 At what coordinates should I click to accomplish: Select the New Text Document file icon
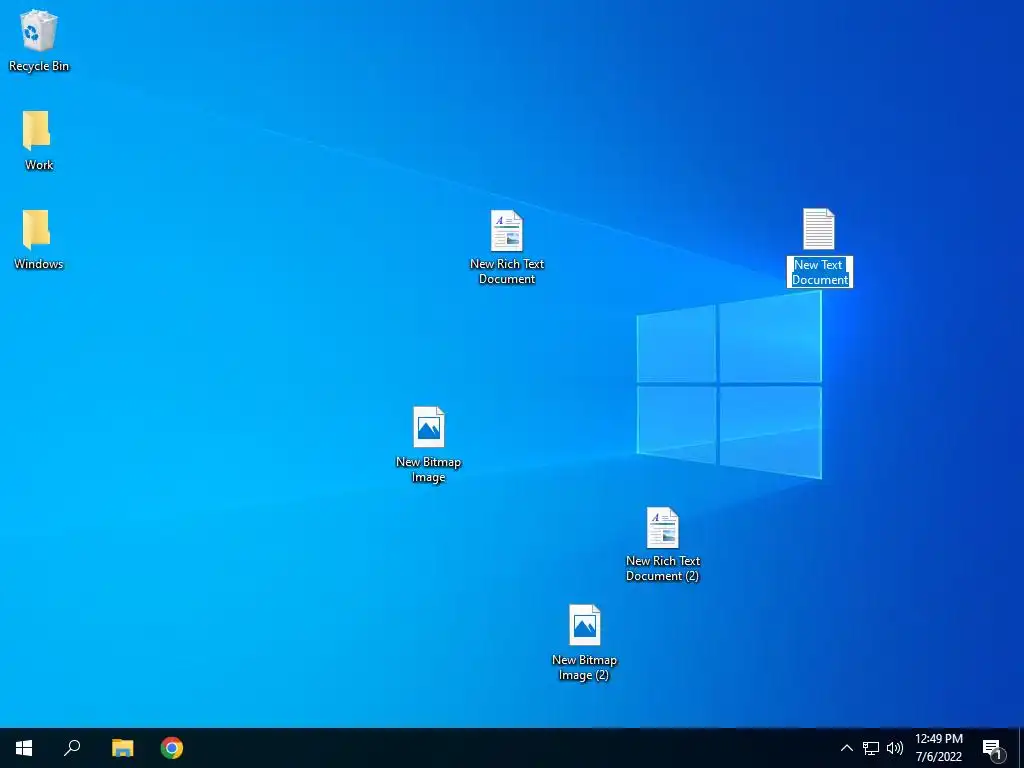tap(818, 229)
